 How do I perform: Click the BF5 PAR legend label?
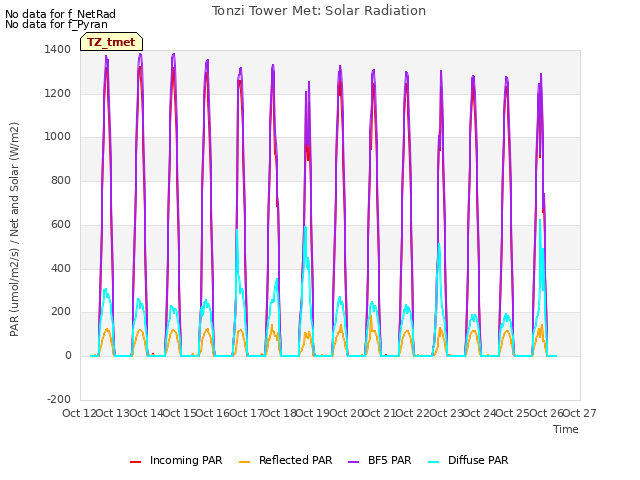[389, 460]
